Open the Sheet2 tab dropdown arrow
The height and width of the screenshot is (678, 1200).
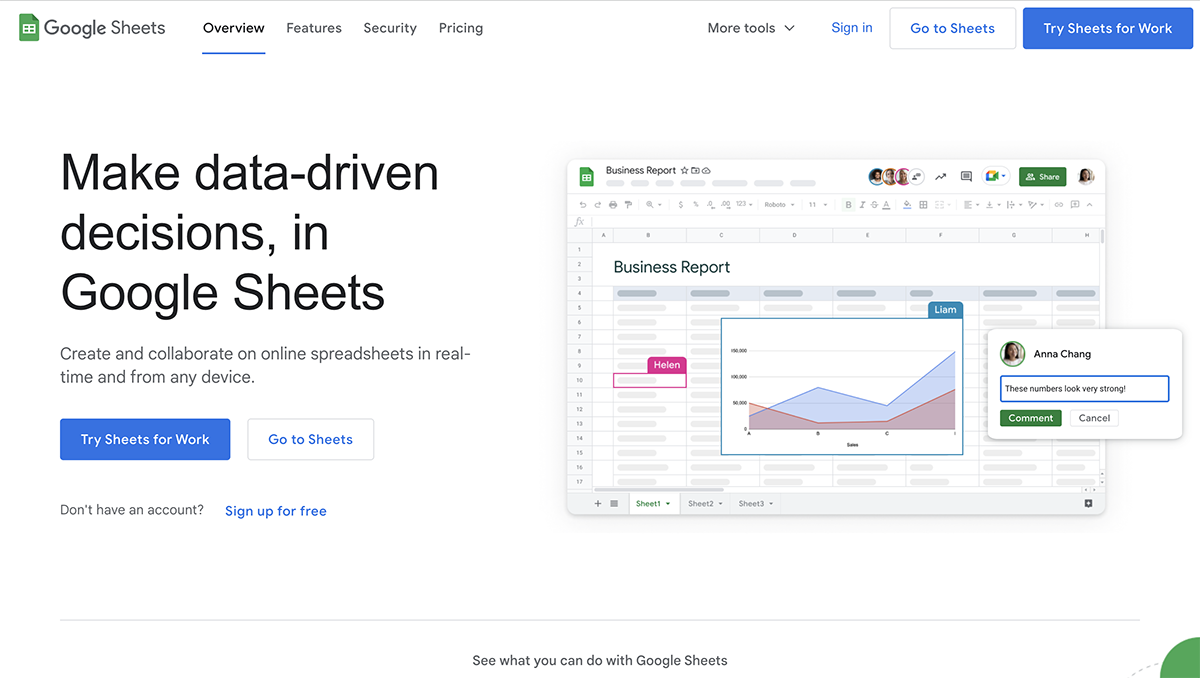(x=719, y=503)
